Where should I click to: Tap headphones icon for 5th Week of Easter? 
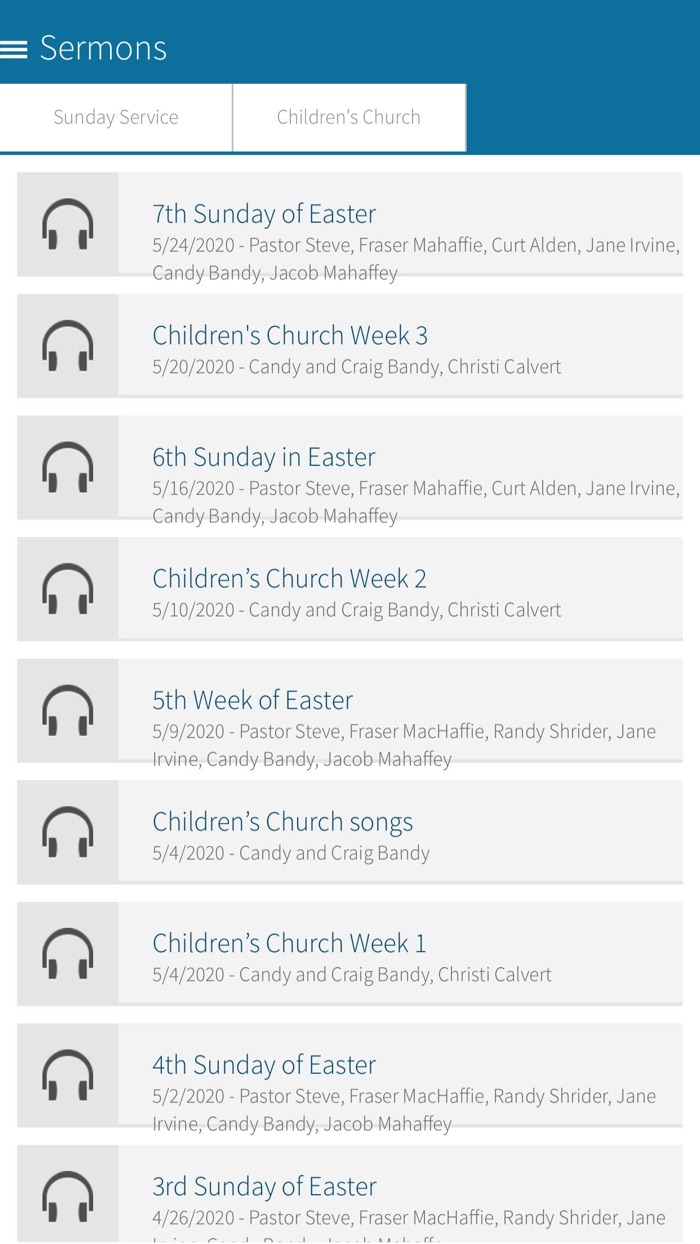(x=68, y=710)
